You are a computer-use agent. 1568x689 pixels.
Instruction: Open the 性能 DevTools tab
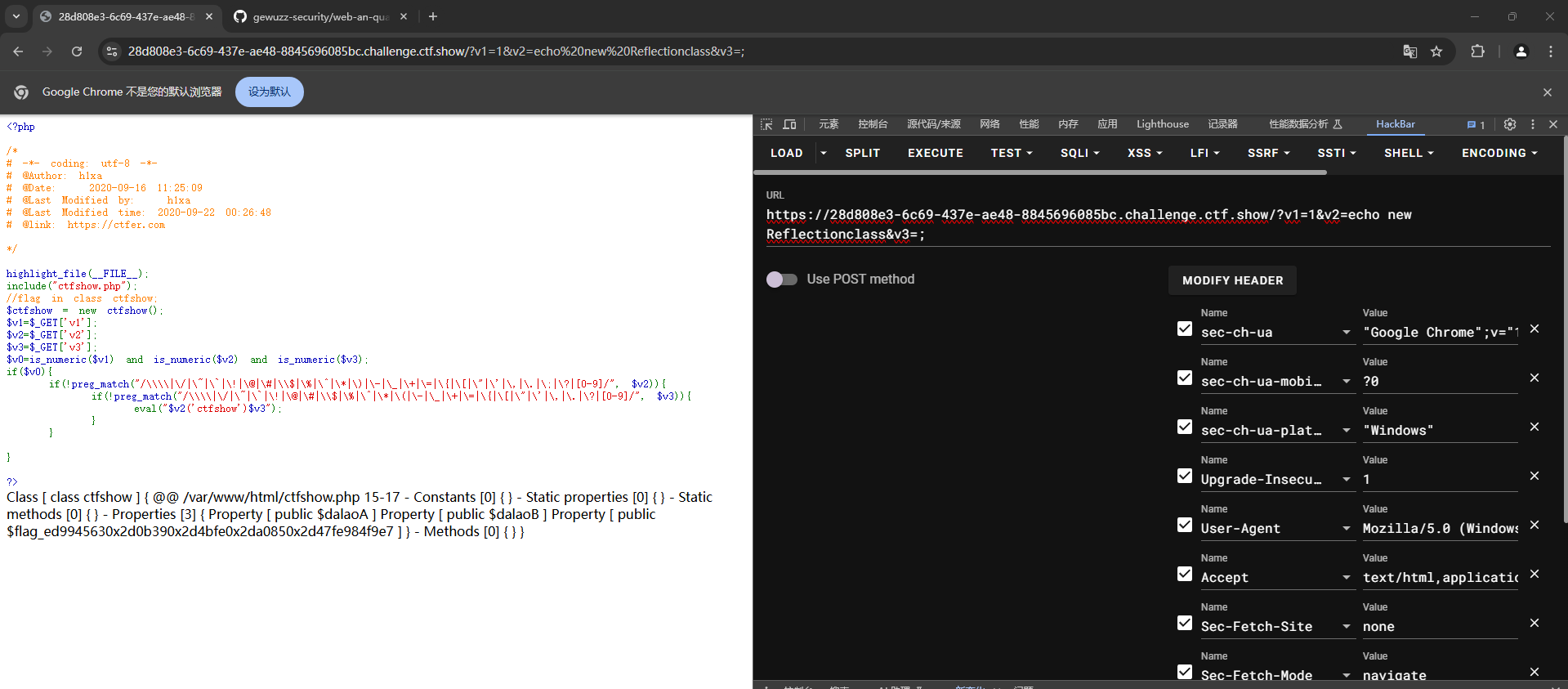click(x=1029, y=124)
